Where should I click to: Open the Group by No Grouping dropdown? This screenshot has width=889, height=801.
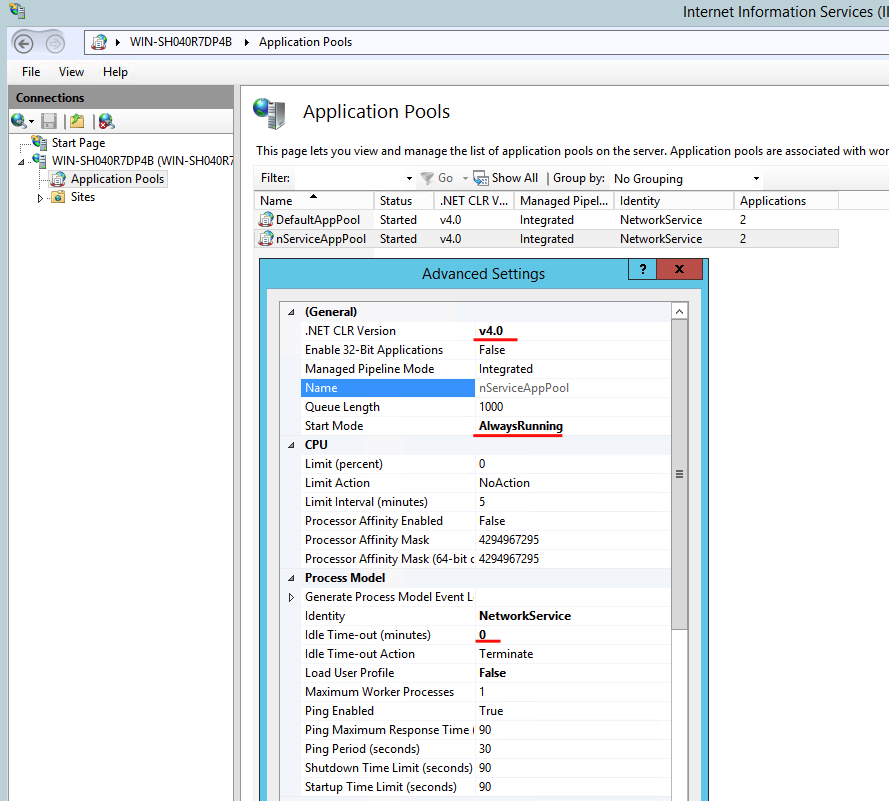[686, 179]
